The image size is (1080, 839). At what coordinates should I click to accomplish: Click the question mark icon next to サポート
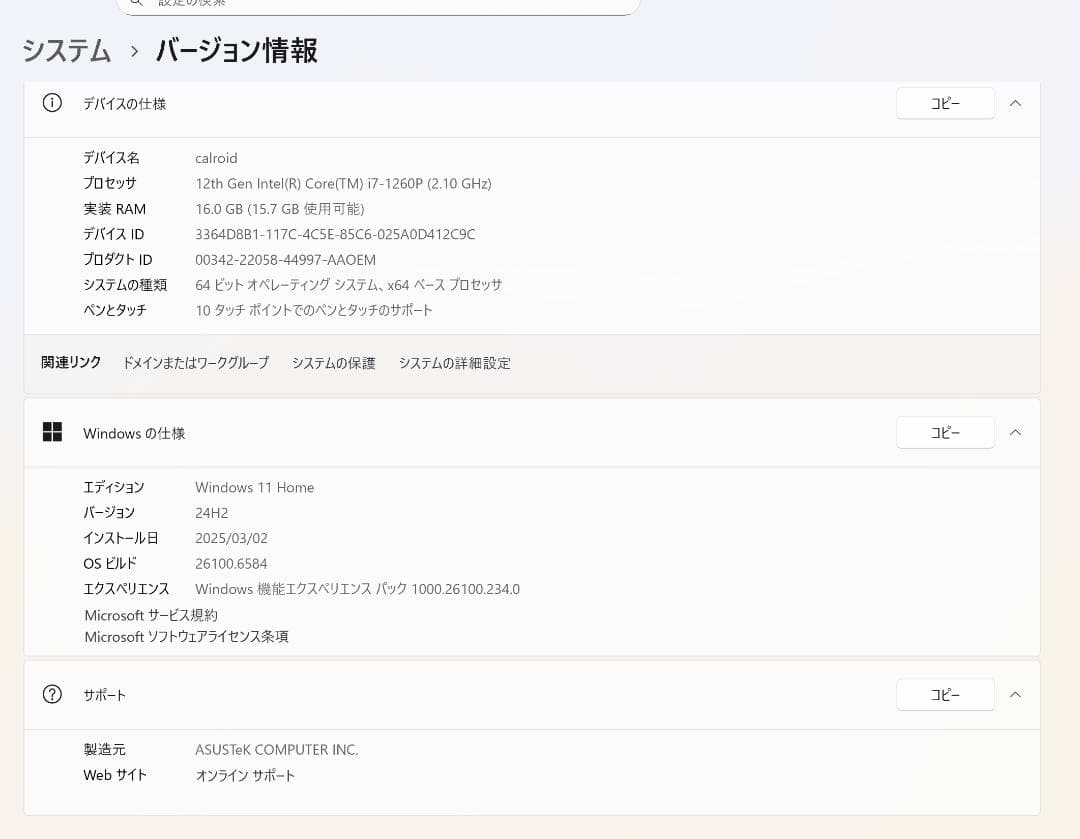(x=51, y=694)
